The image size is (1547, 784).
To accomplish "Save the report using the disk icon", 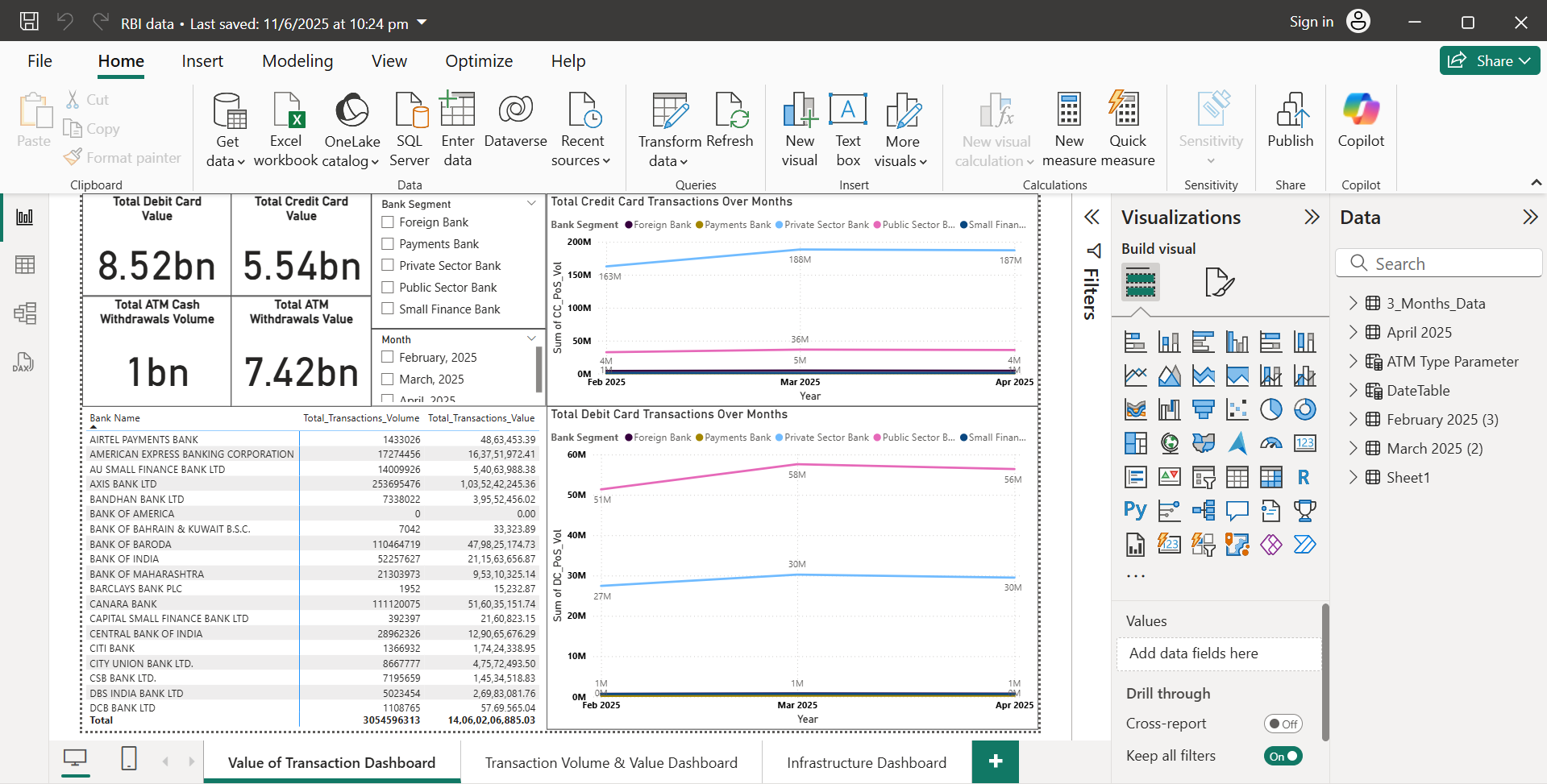I will (29, 21).
